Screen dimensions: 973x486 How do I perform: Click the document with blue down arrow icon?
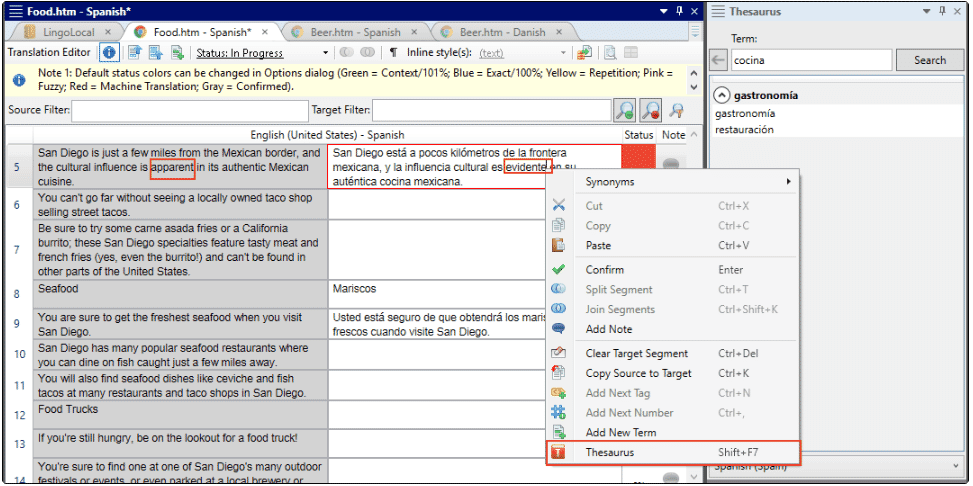pos(155,53)
